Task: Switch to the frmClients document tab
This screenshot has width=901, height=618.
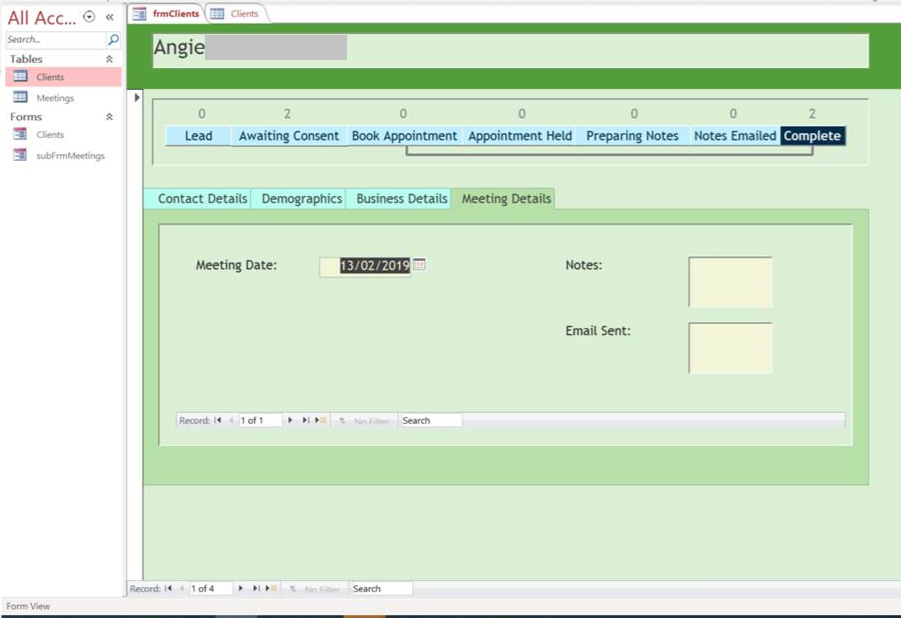Action: (167, 13)
